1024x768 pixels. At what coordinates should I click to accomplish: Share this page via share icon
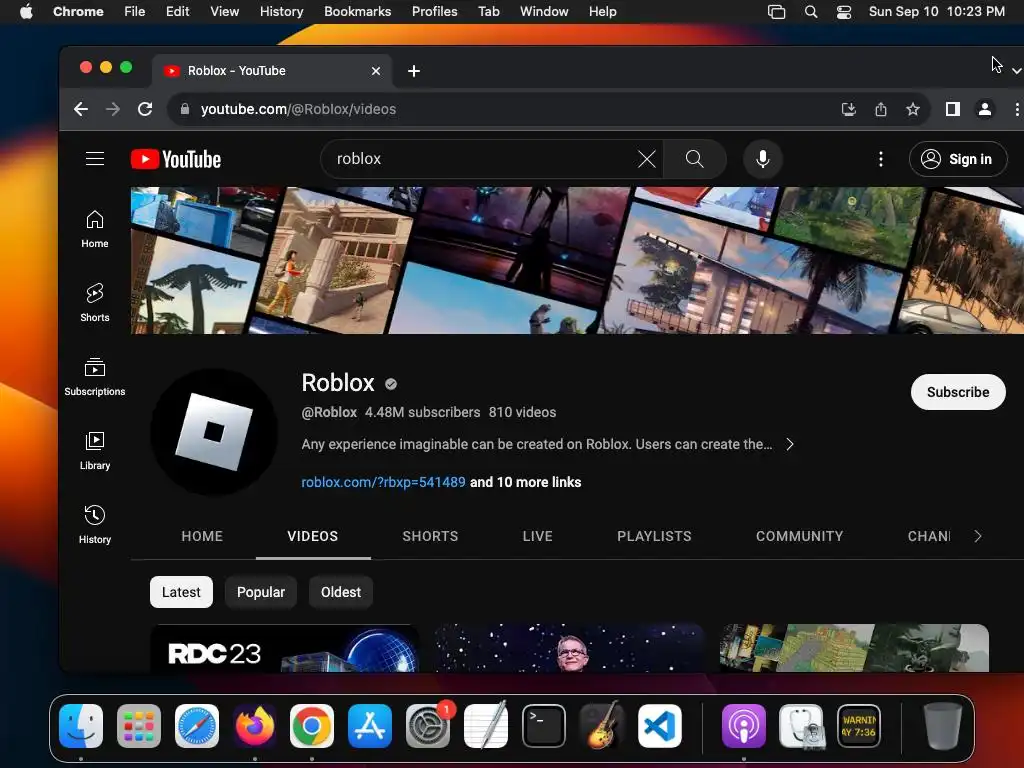pyautogui.click(x=880, y=109)
